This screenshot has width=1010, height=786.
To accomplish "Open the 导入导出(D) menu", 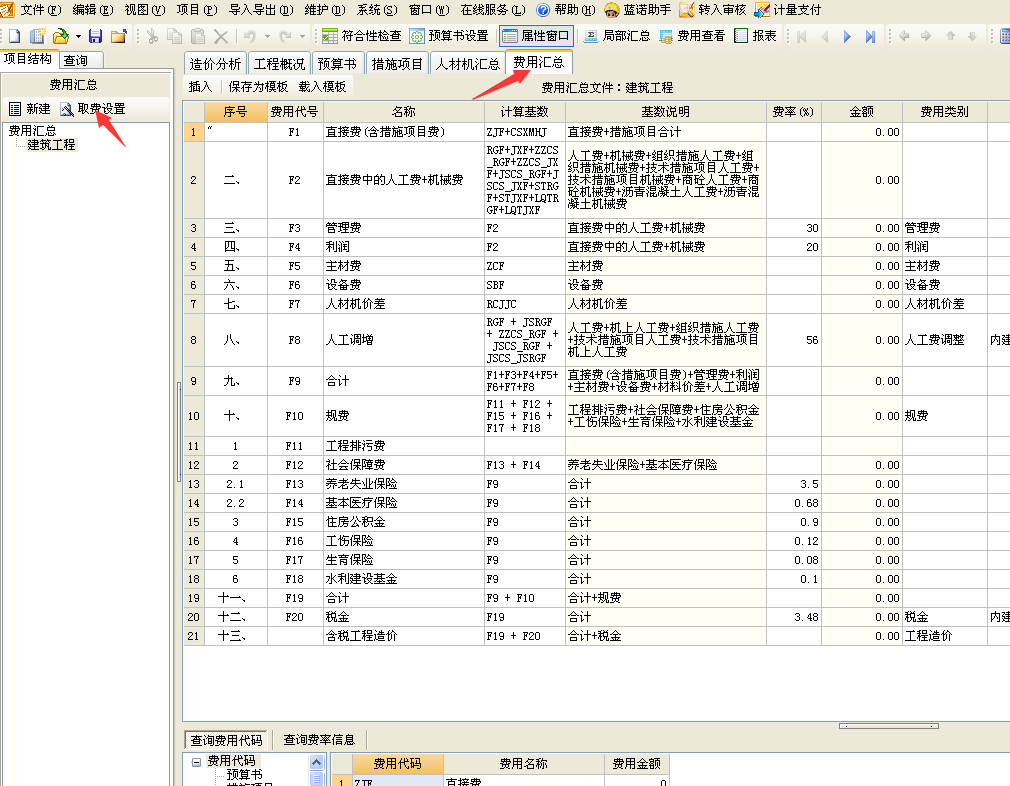I will click(261, 10).
